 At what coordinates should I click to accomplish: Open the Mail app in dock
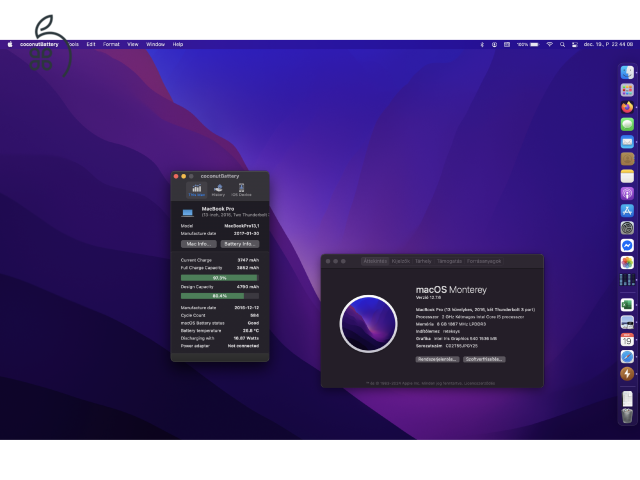pyautogui.click(x=627, y=142)
